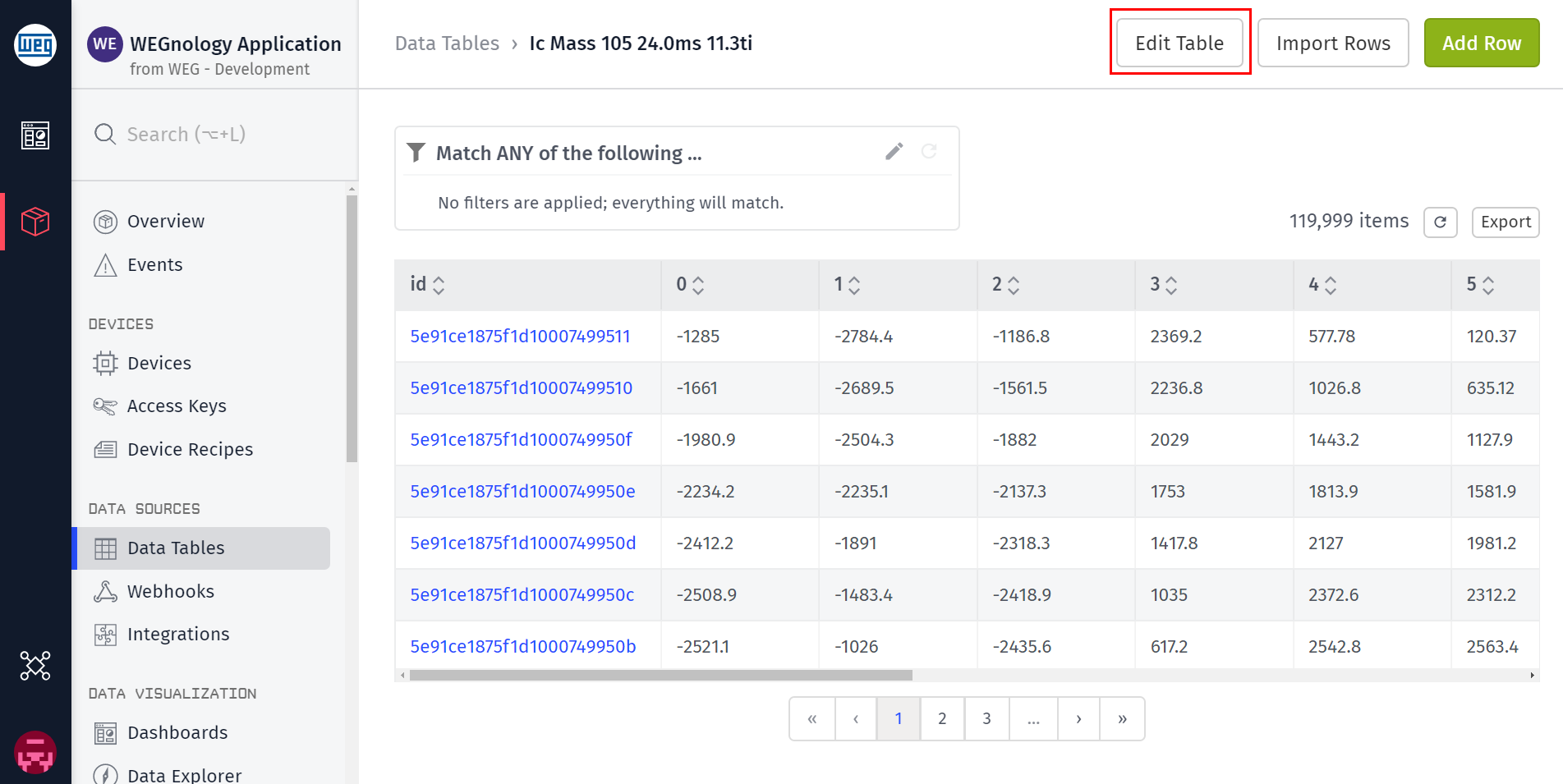Viewport: 1563px width, 784px height.
Task: Reset the filter with circular arrow icon
Action: [929, 151]
